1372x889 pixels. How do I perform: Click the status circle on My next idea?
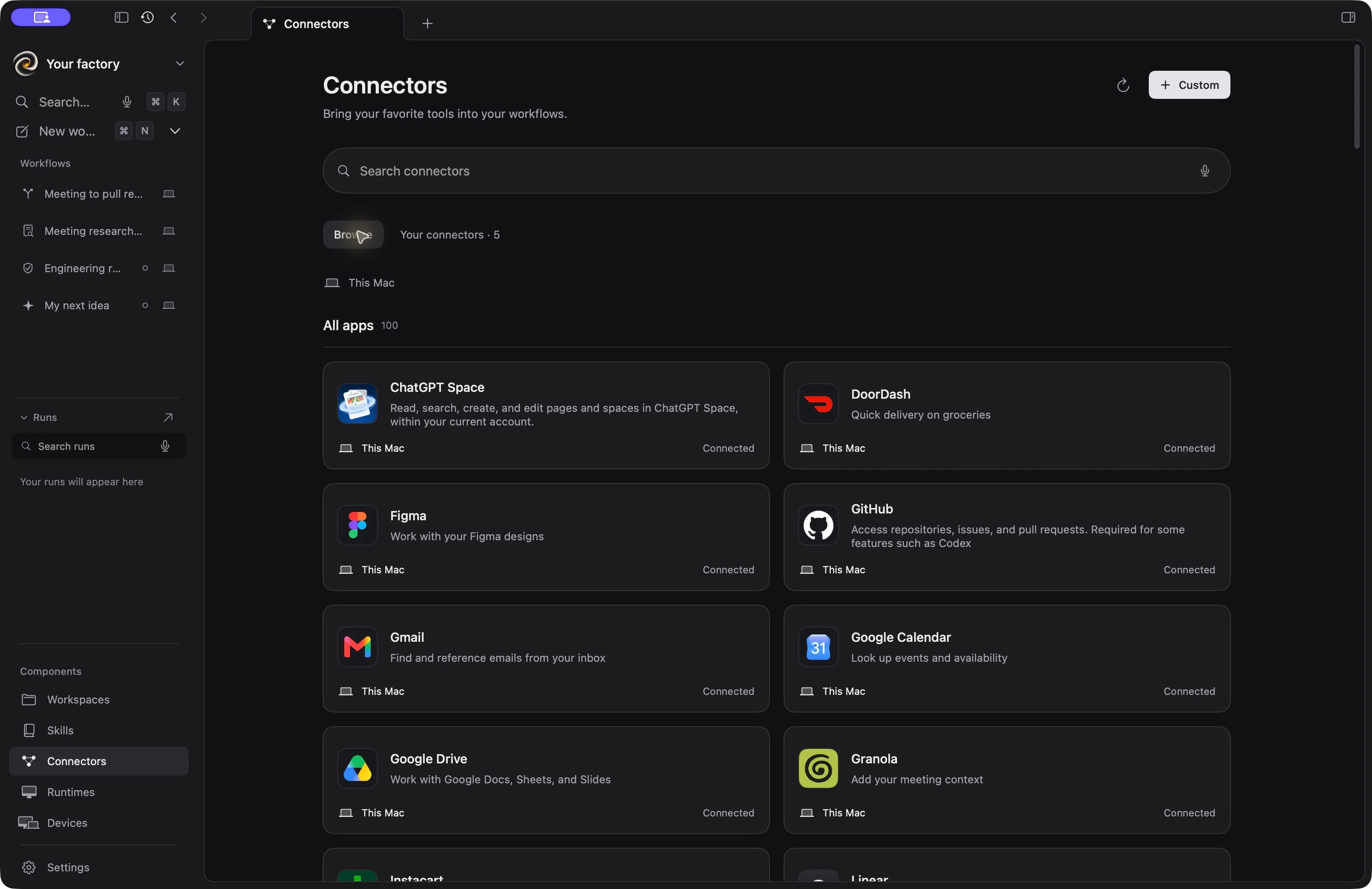coord(145,306)
